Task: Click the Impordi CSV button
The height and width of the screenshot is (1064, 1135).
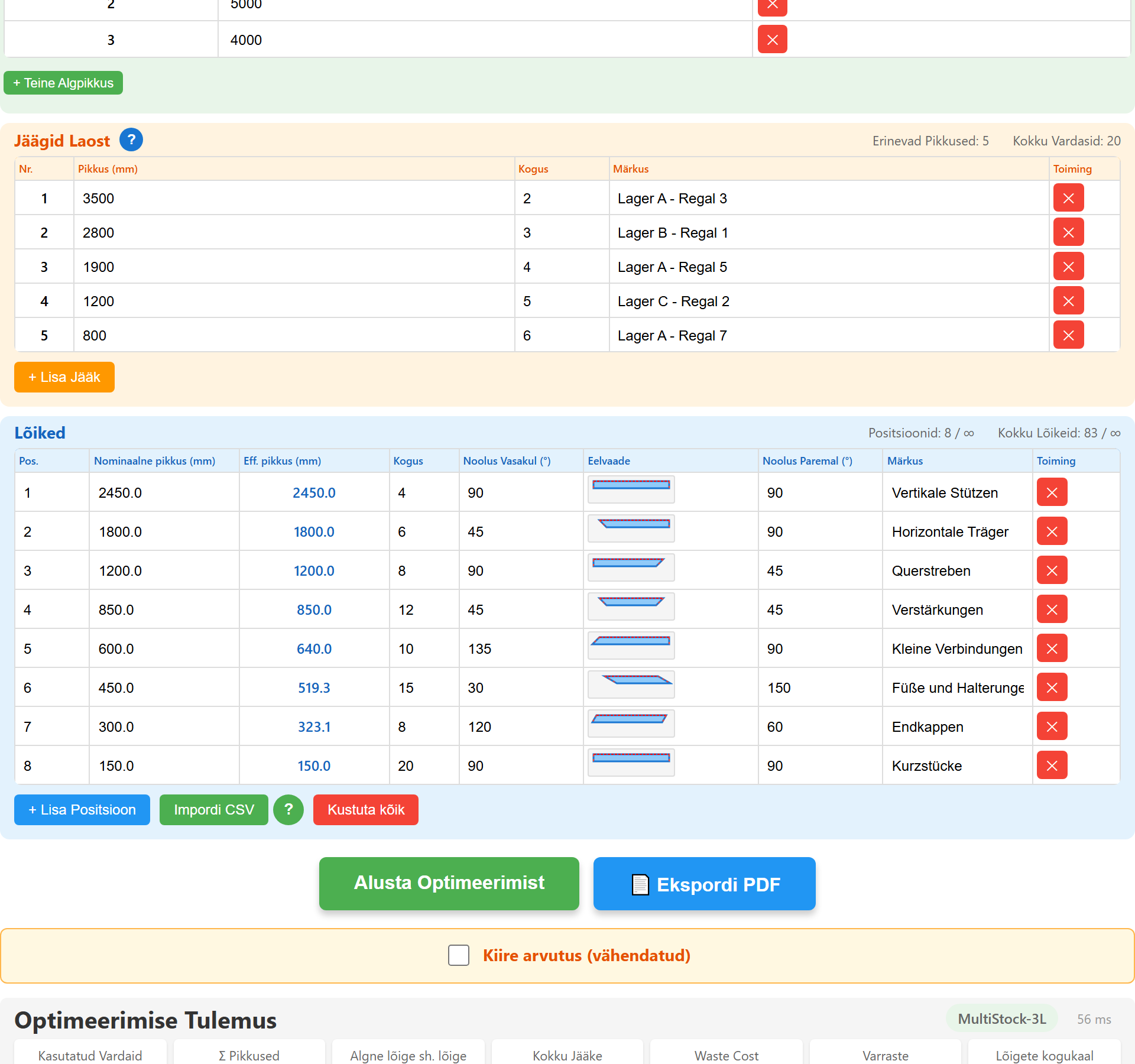Action: click(214, 810)
